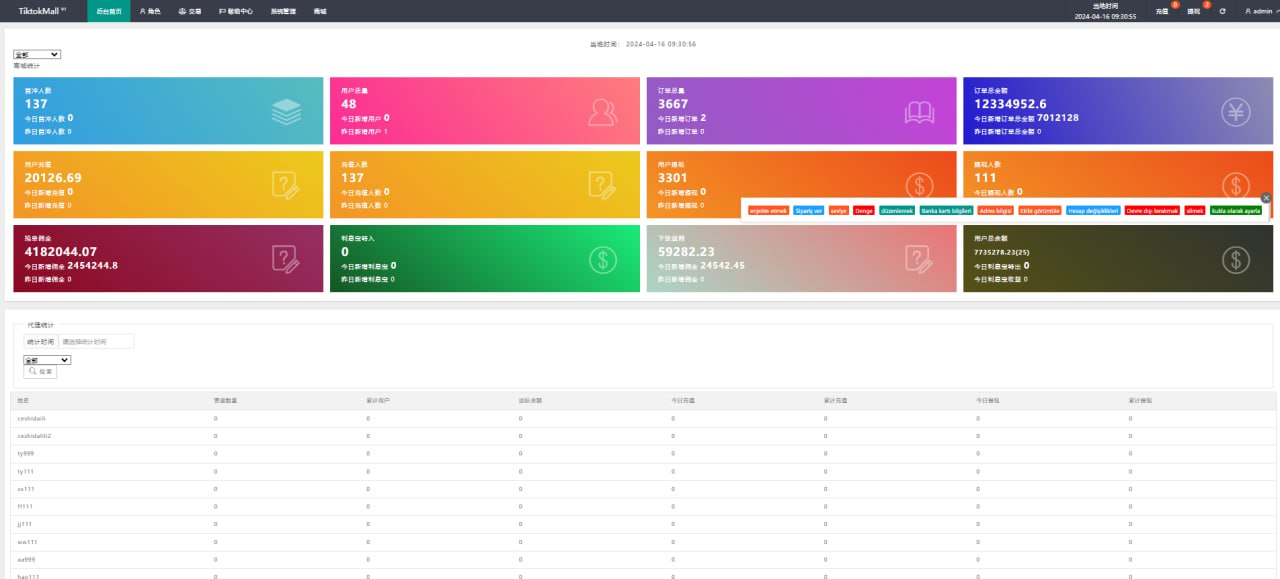Expand the admin user menu
The image size is (1280, 579).
[1260, 11]
